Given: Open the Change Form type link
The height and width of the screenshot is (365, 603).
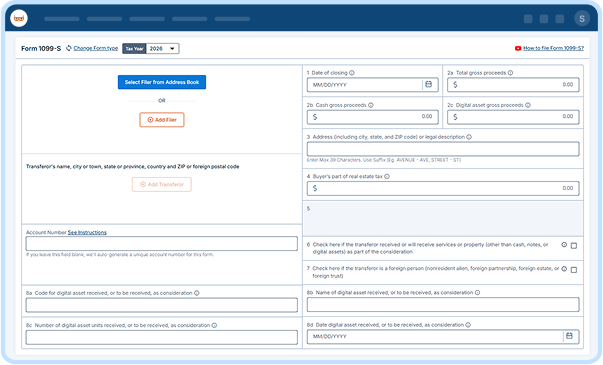Looking at the screenshot, I should pos(96,48).
